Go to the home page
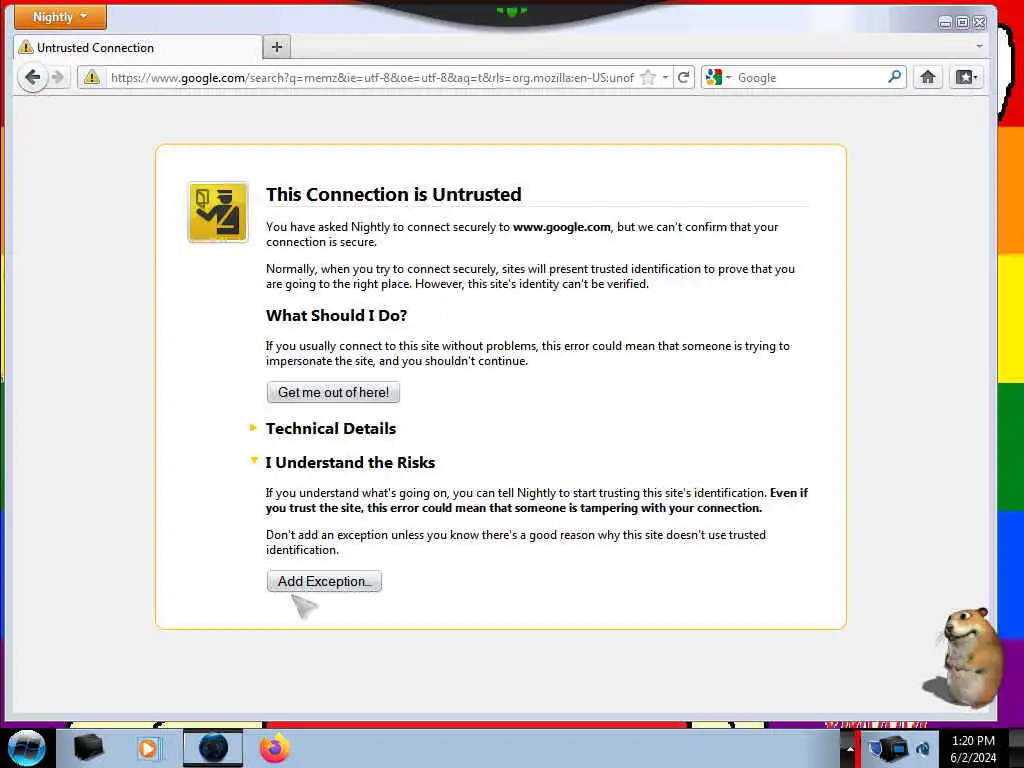 click(927, 78)
